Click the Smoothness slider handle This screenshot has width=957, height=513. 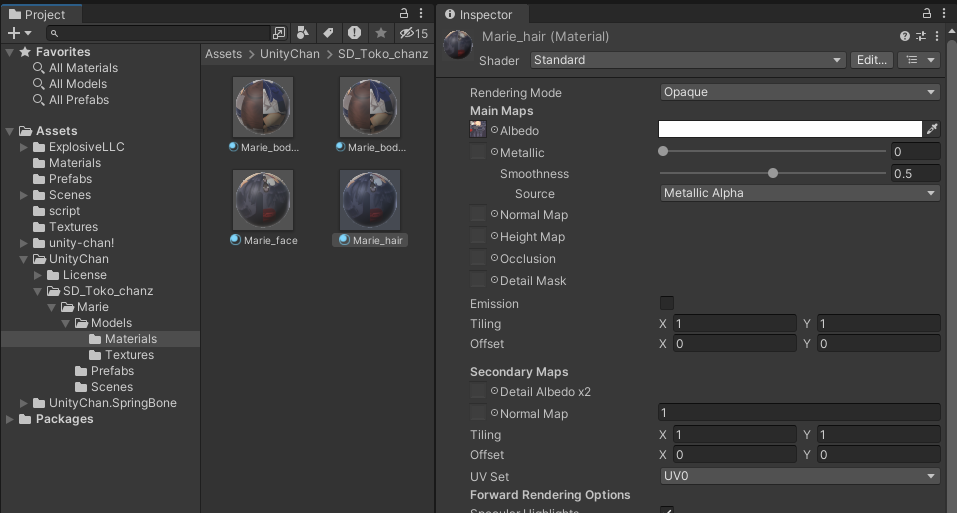(x=773, y=173)
